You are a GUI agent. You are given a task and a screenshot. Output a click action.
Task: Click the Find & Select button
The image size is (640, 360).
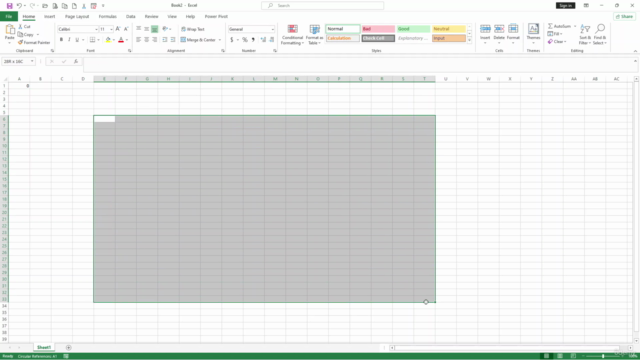tap(600, 34)
